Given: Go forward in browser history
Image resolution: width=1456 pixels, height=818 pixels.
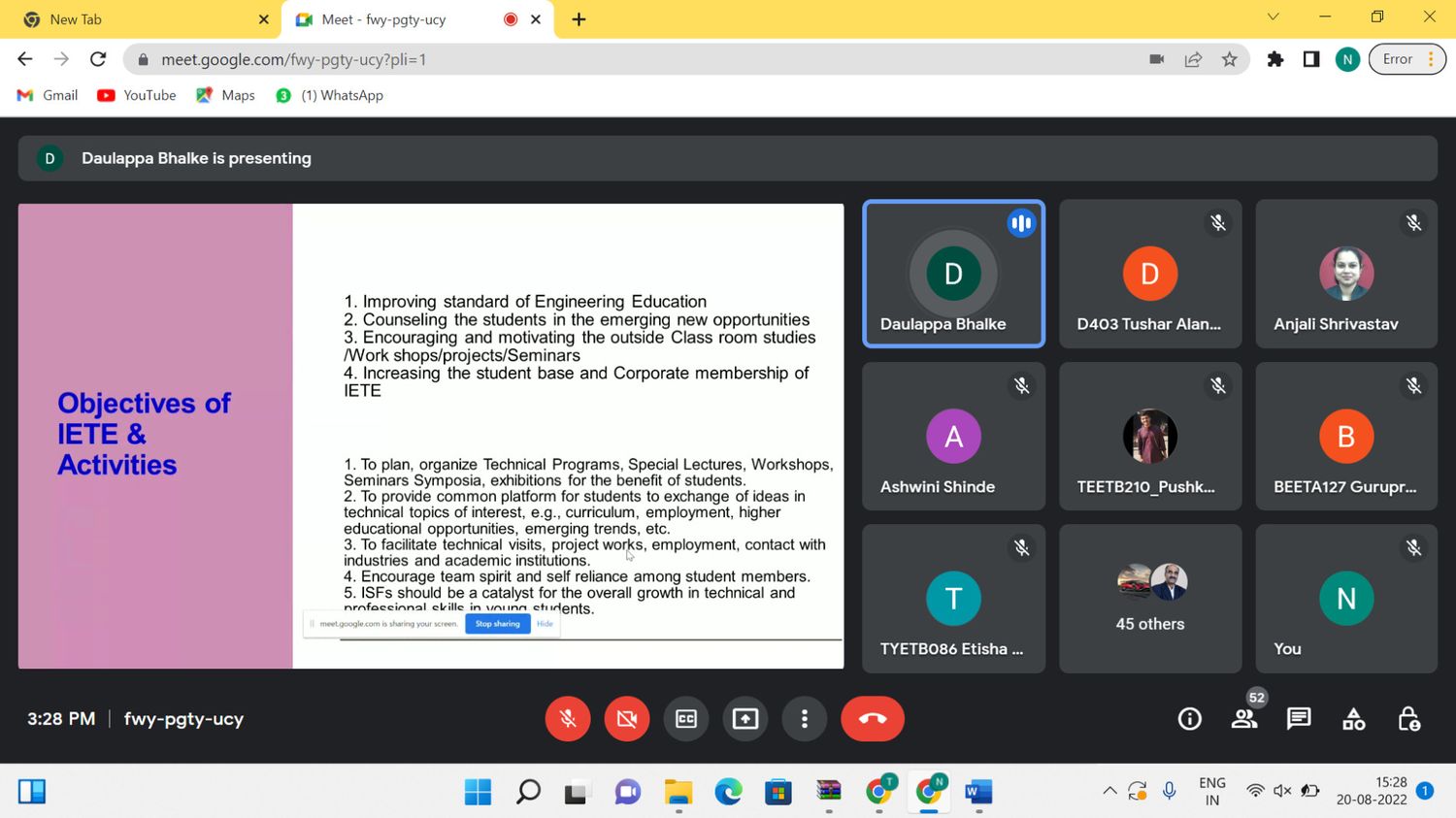Looking at the screenshot, I should (x=61, y=59).
